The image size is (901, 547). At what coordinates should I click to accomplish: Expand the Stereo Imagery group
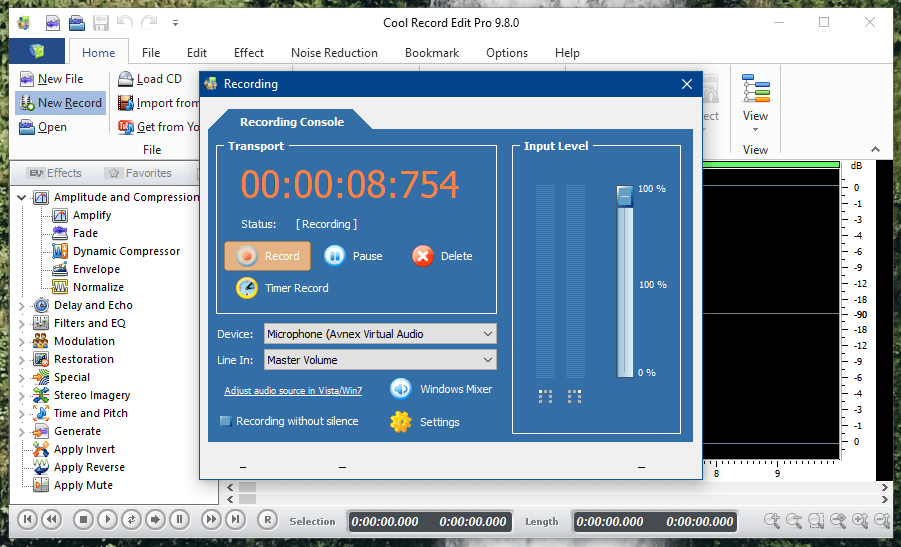(x=22, y=396)
